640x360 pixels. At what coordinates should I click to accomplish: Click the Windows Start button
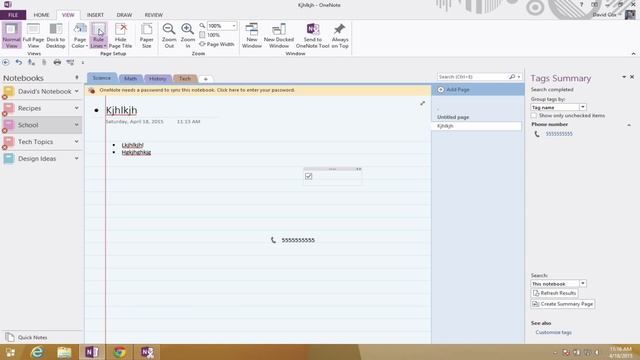tap(10, 352)
